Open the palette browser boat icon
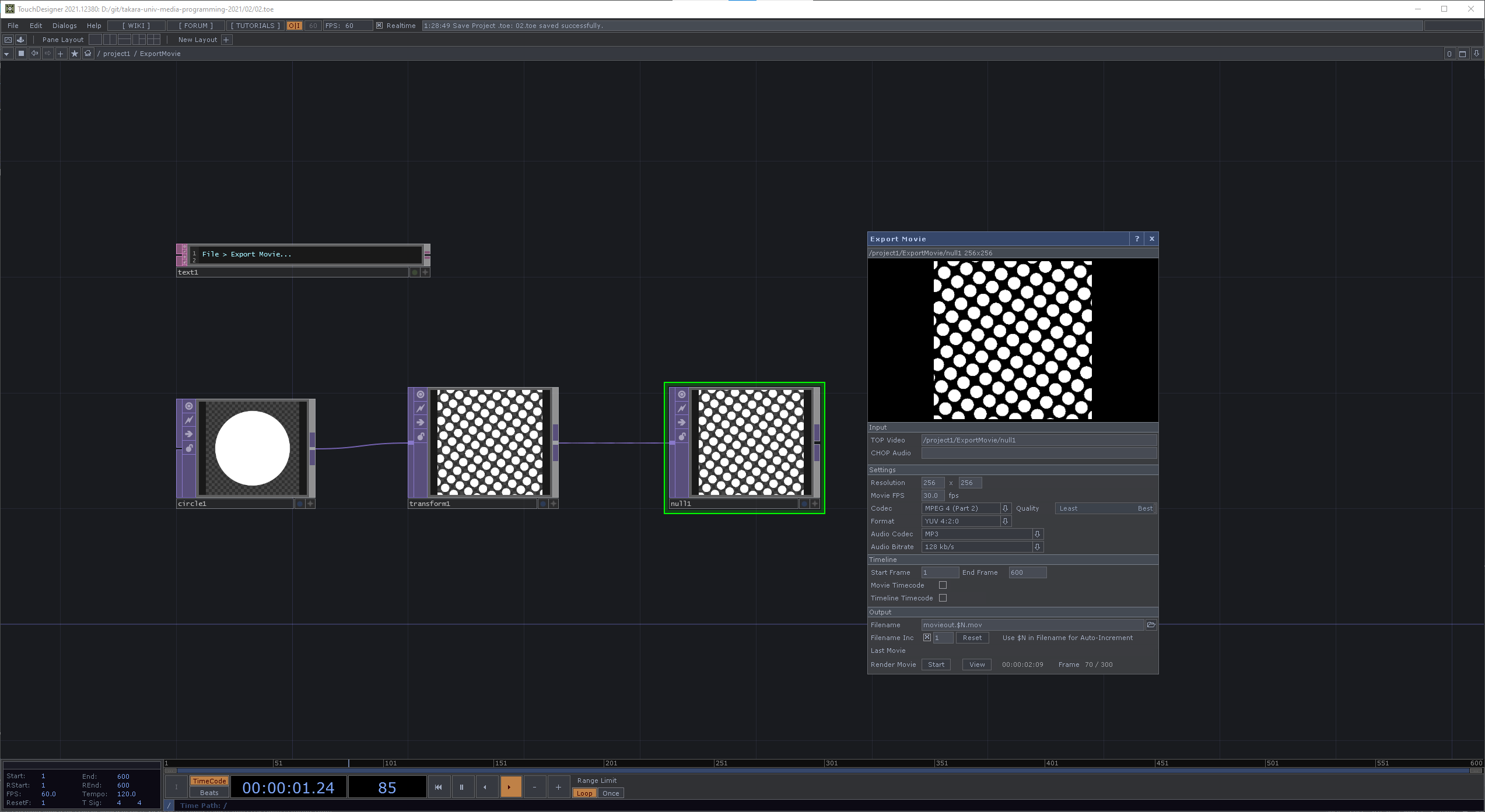The height and width of the screenshot is (812, 1485). [x=20, y=40]
